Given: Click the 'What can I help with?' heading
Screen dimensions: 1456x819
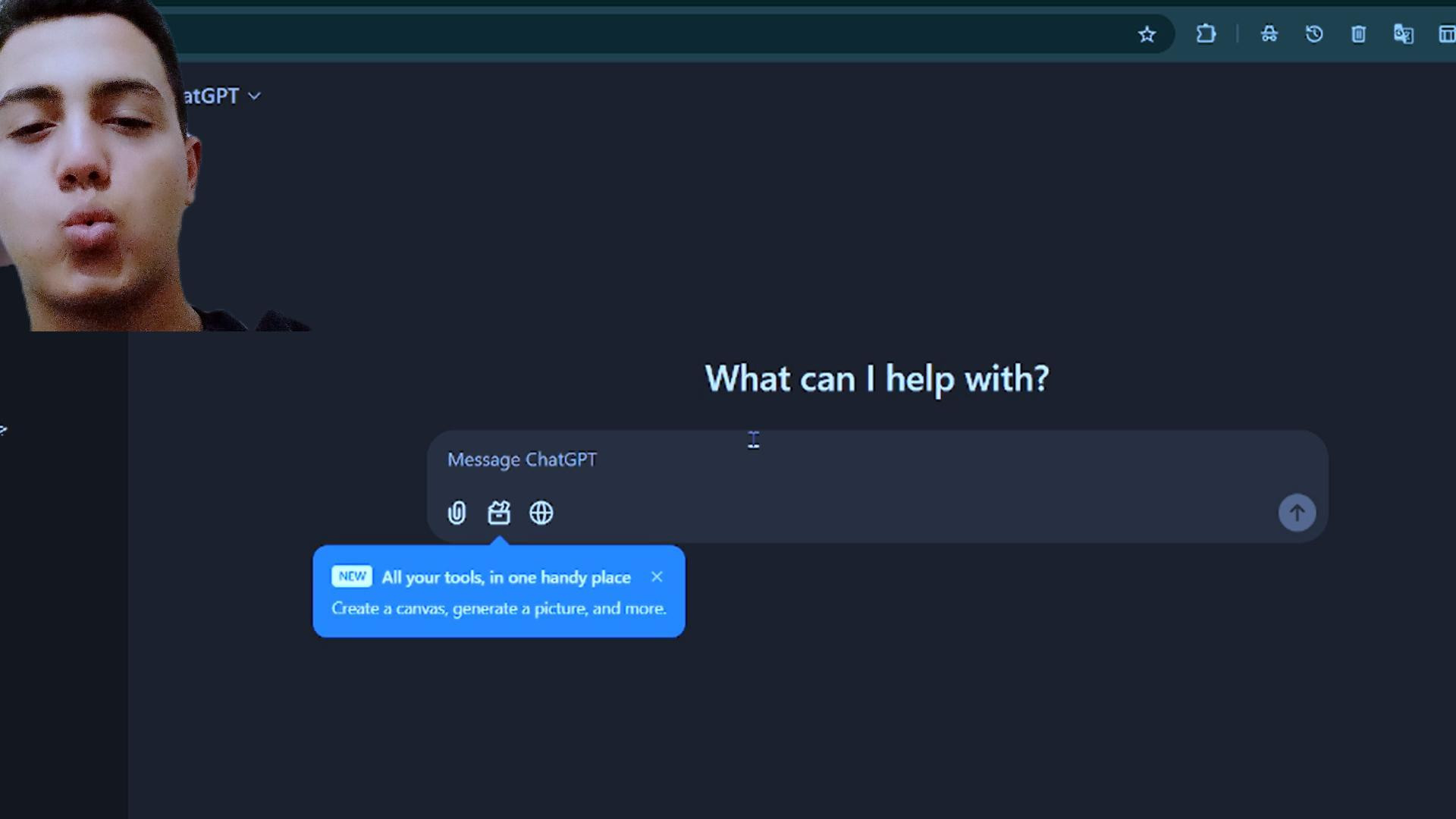Looking at the screenshot, I should pos(877,378).
